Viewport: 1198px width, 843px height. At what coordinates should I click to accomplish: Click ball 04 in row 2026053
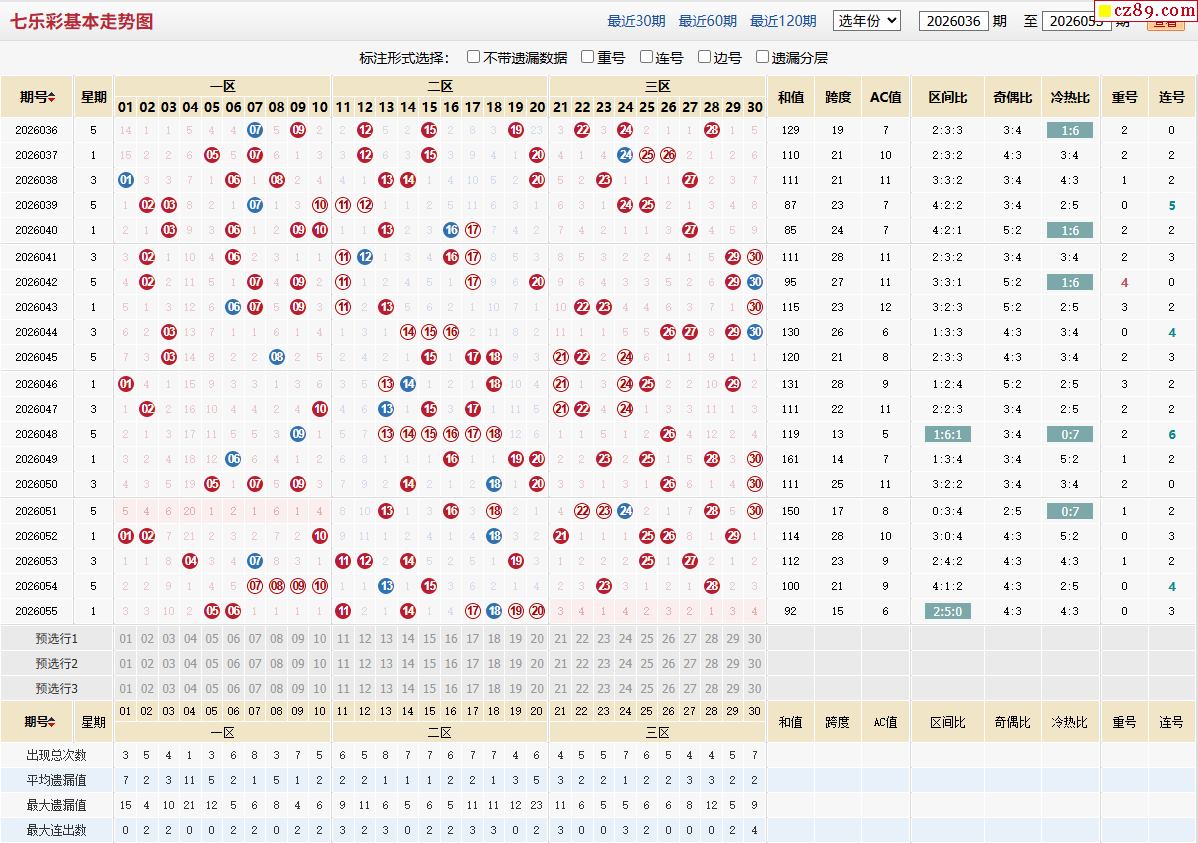pyautogui.click(x=190, y=561)
